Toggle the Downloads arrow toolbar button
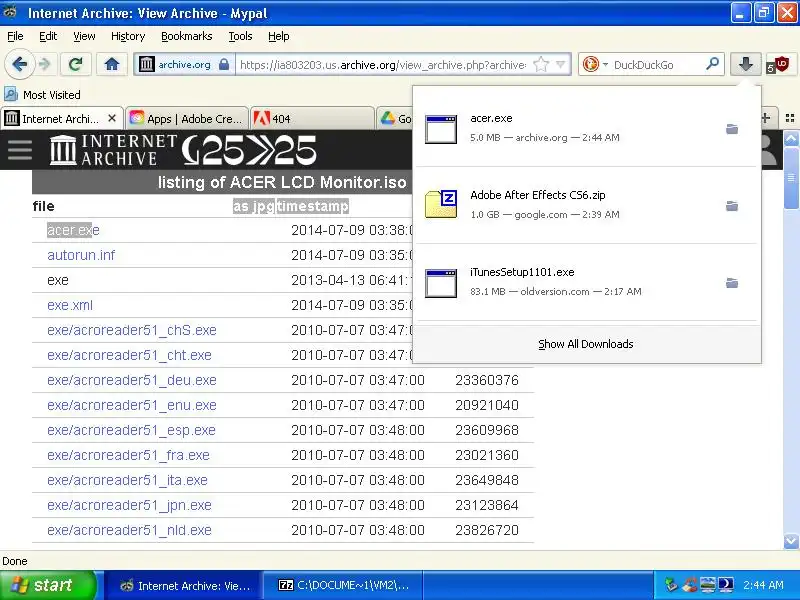 pos(745,64)
